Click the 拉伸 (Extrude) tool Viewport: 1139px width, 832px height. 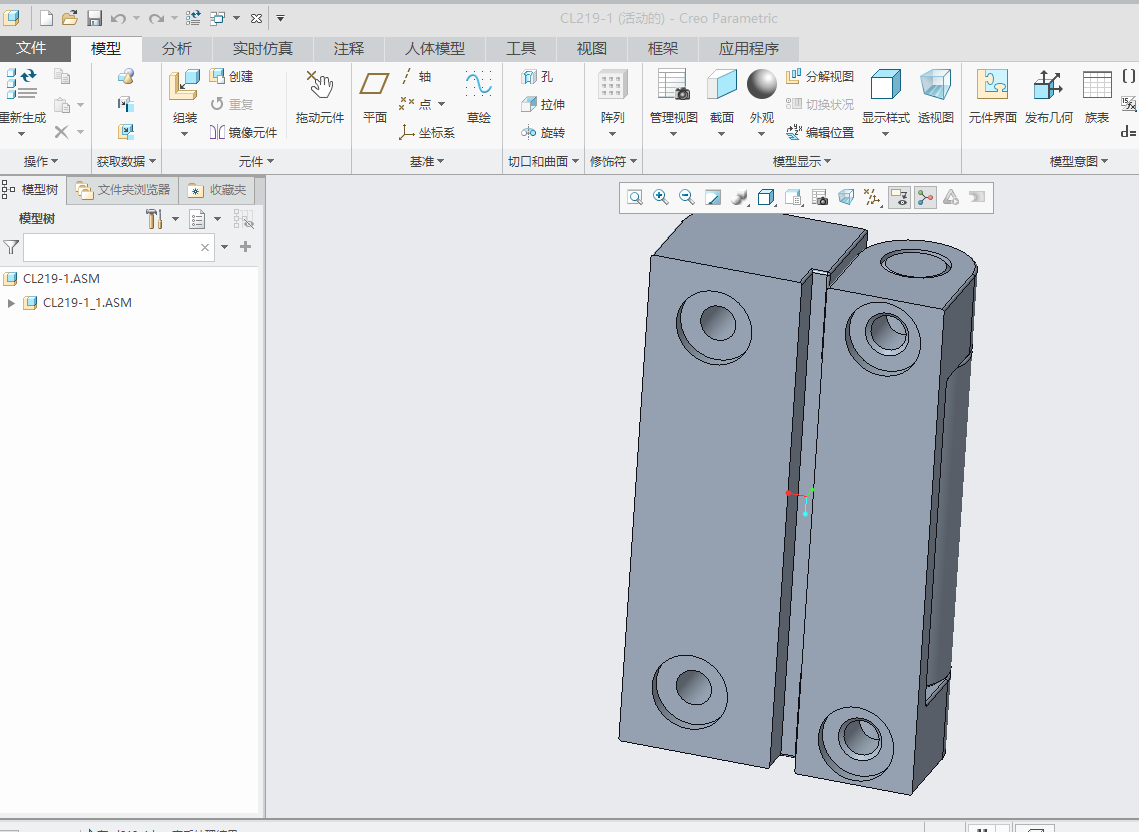pos(543,104)
